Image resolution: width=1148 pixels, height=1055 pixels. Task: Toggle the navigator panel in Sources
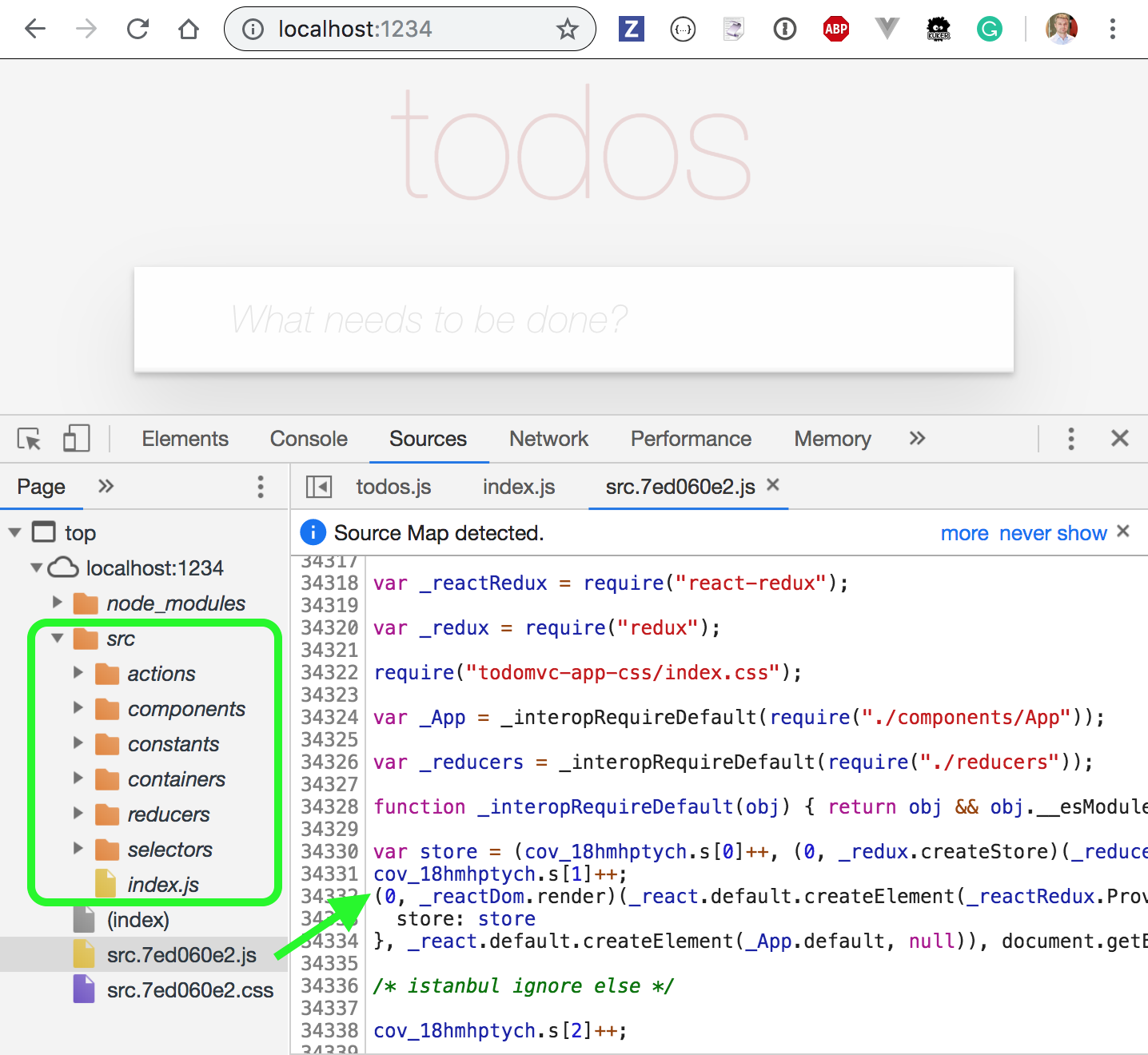(x=319, y=486)
